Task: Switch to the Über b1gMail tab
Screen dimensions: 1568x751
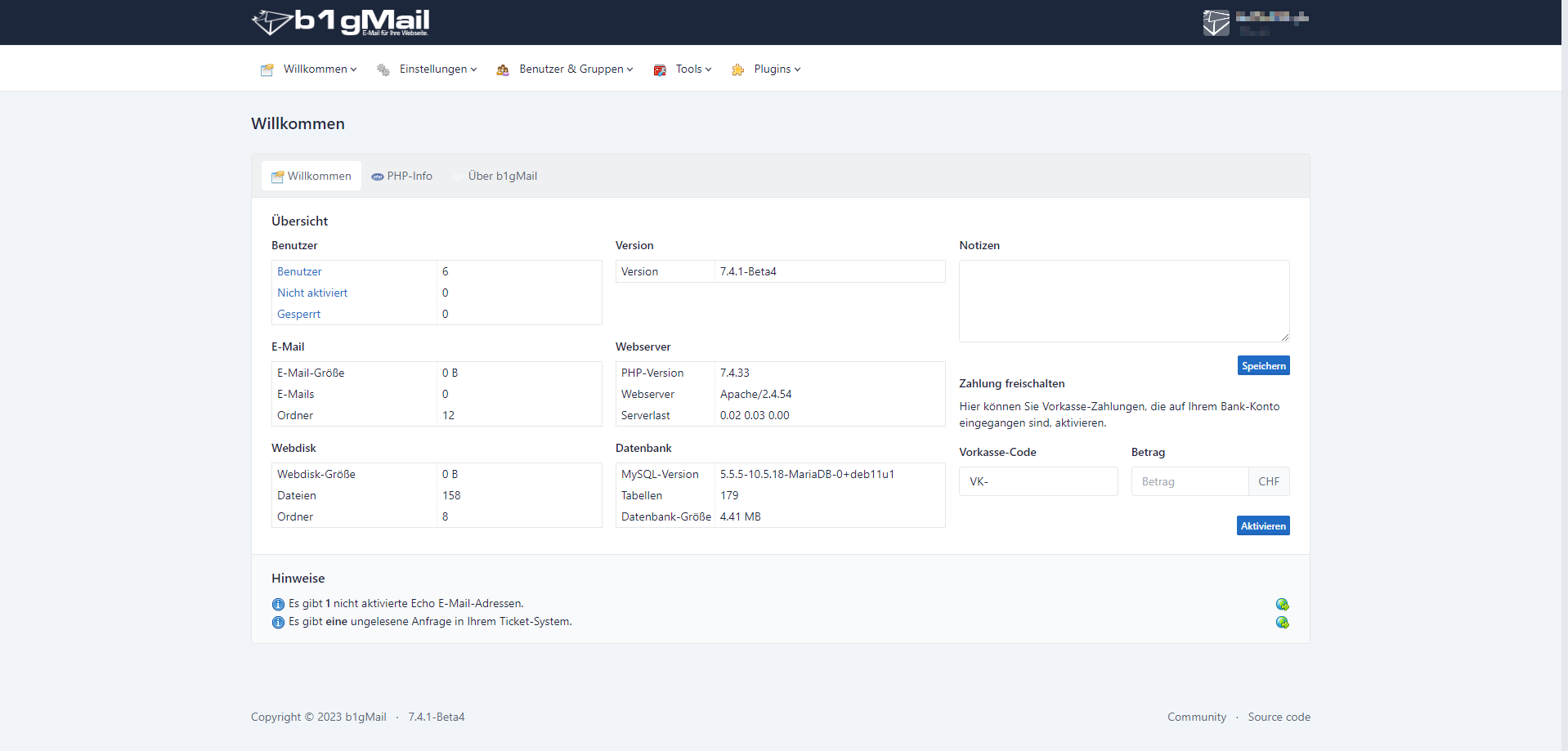Action: pyautogui.click(x=502, y=177)
